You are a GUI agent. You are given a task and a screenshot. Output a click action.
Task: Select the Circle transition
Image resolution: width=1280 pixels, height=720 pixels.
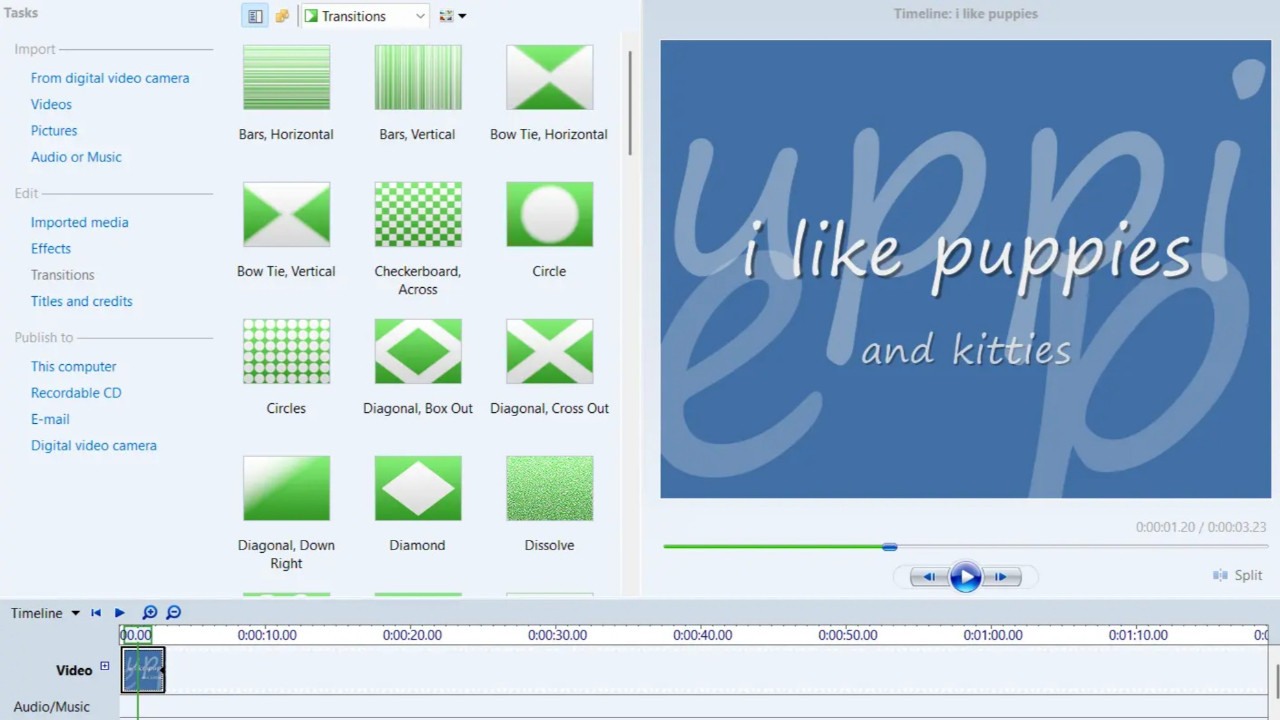pos(549,214)
